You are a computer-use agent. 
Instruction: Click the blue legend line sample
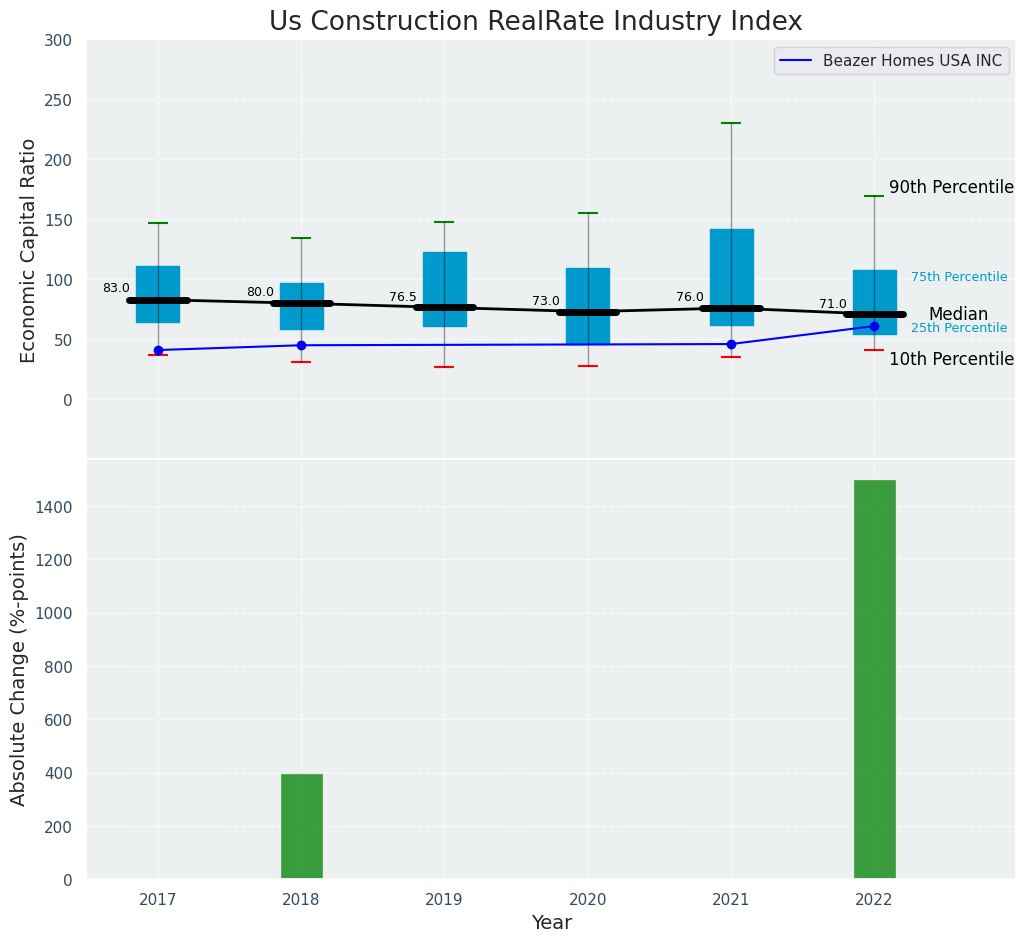click(x=798, y=61)
